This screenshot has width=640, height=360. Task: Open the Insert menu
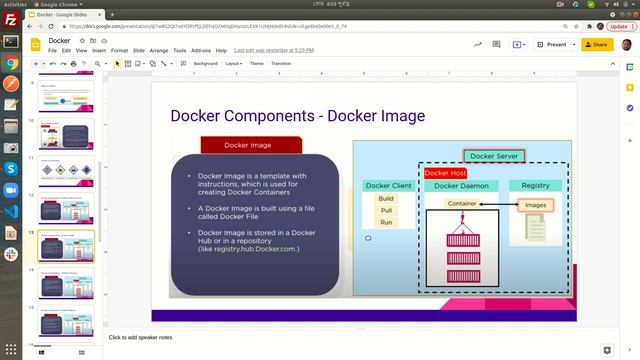click(99, 51)
